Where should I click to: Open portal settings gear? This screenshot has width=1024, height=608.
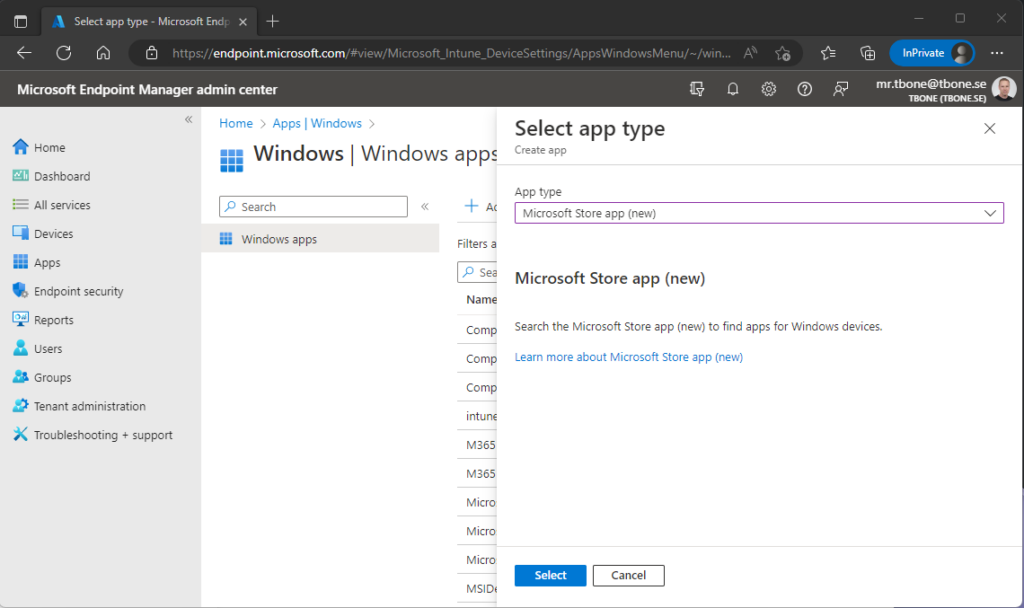[x=769, y=89]
